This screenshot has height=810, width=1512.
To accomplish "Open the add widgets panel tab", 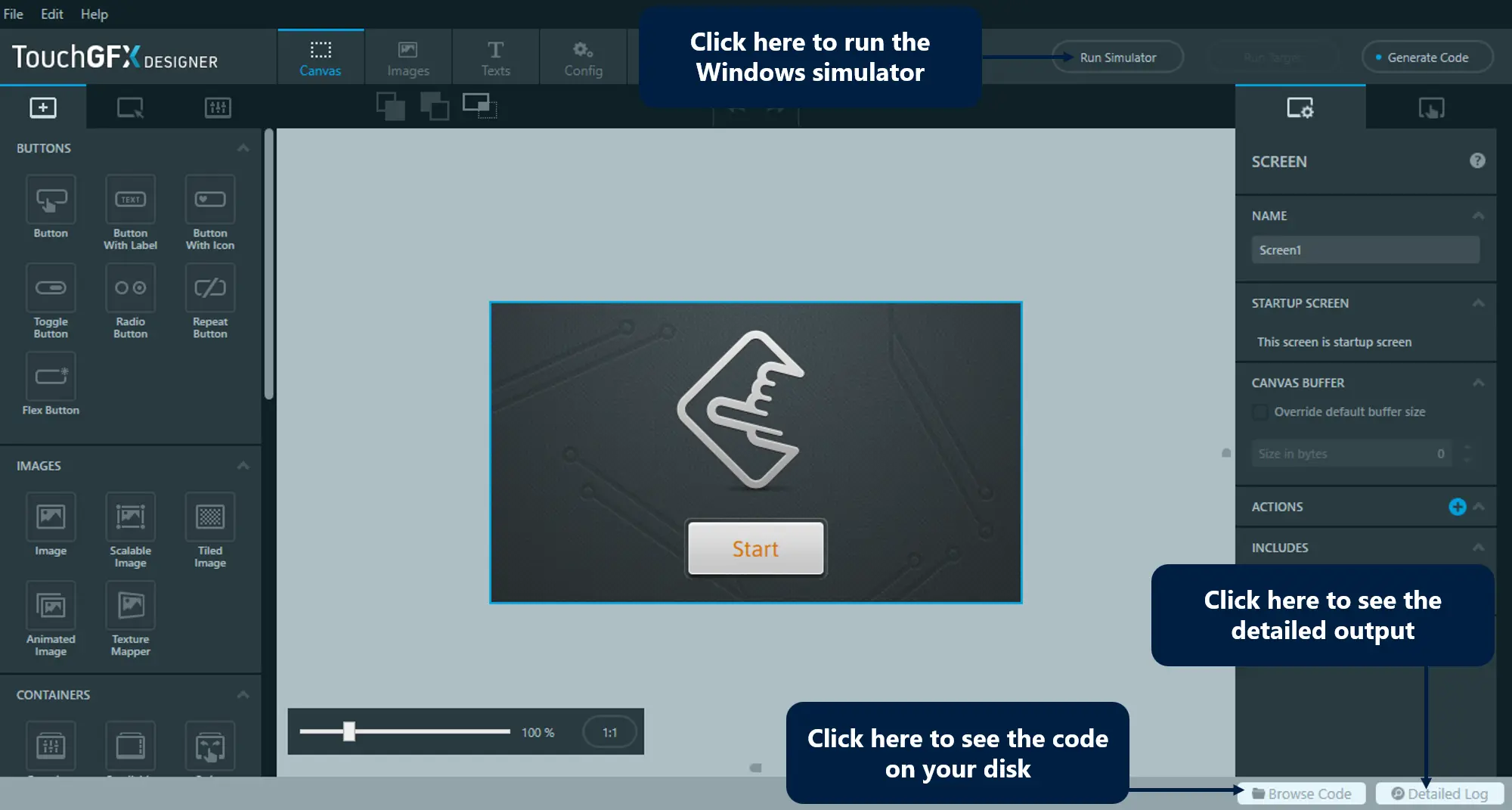I will pyautogui.click(x=43, y=107).
